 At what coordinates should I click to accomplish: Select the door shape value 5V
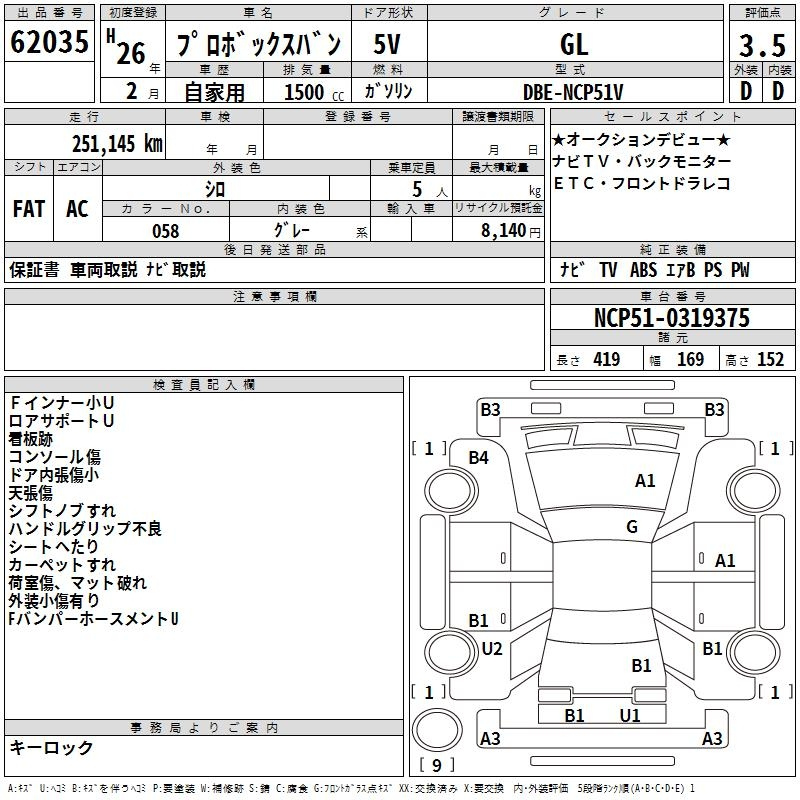(387, 44)
